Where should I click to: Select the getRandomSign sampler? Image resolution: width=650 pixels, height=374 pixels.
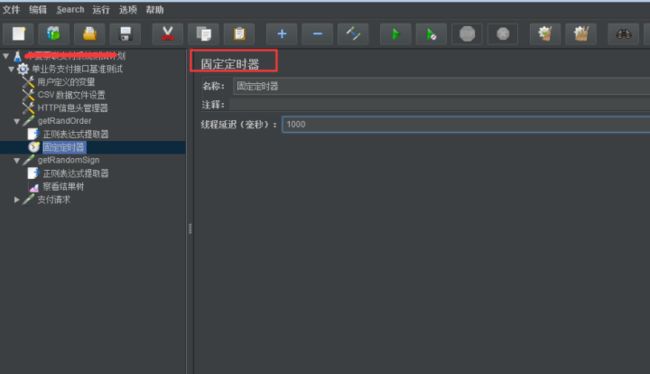68,160
